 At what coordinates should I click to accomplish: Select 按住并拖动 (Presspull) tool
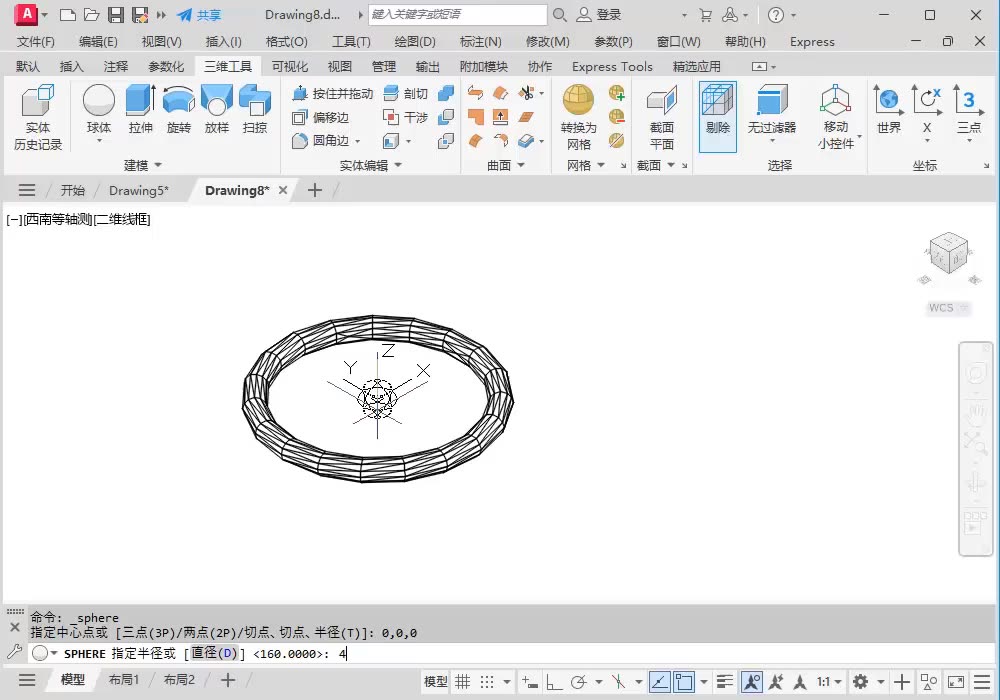click(x=332, y=93)
